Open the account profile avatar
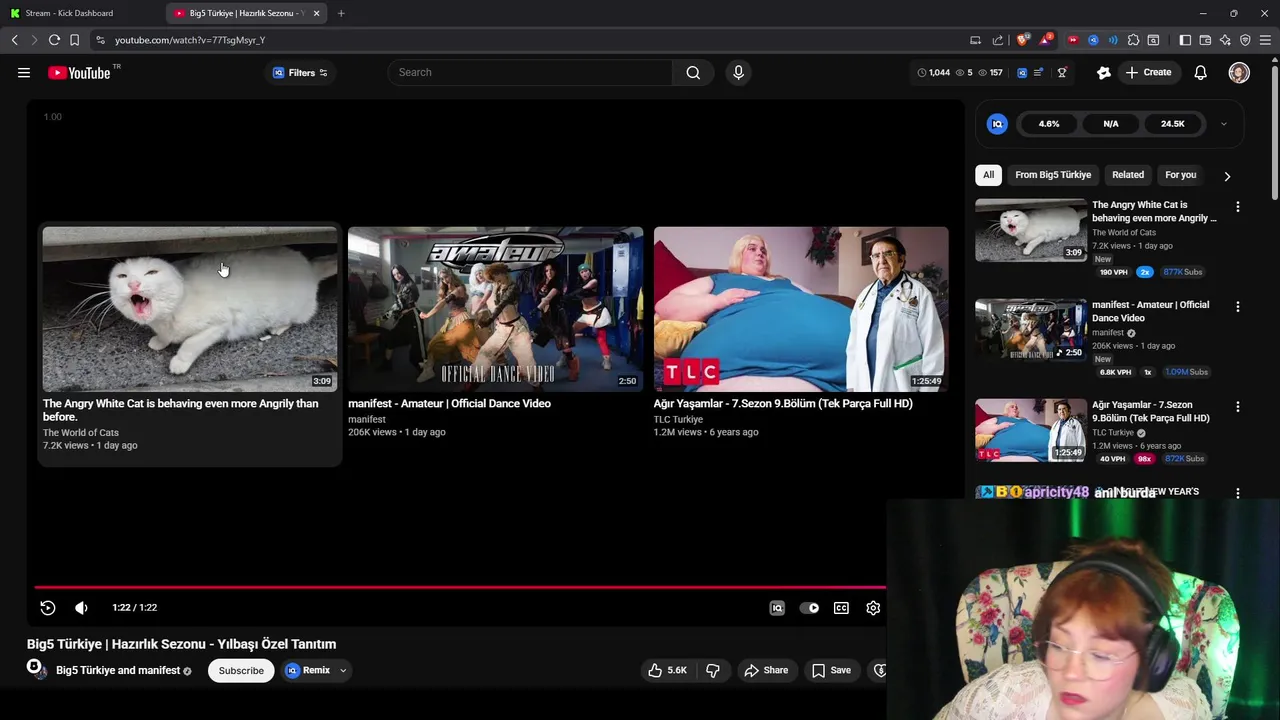Image resolution: width=1280 pixels, height=720 pixels. [x=1239, y=72]
